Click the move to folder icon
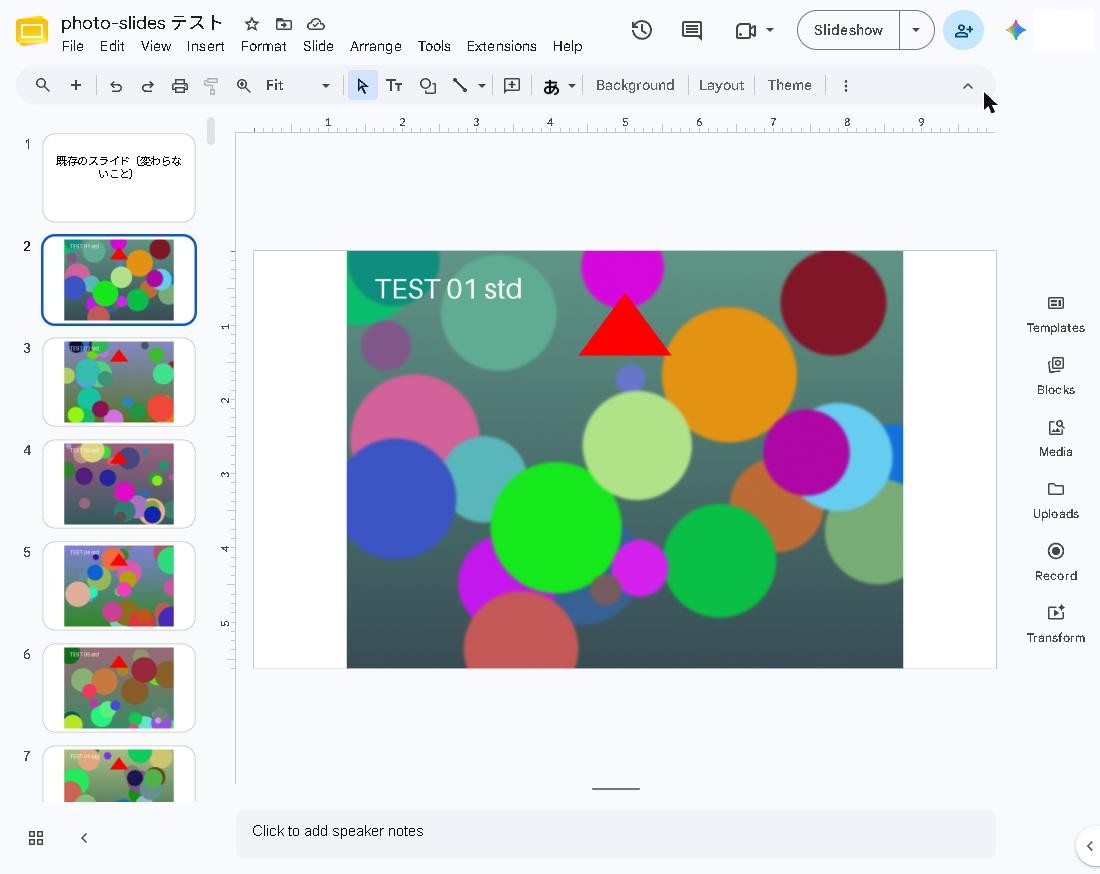This screenshot has height=874, width=1100. (283, 25)
